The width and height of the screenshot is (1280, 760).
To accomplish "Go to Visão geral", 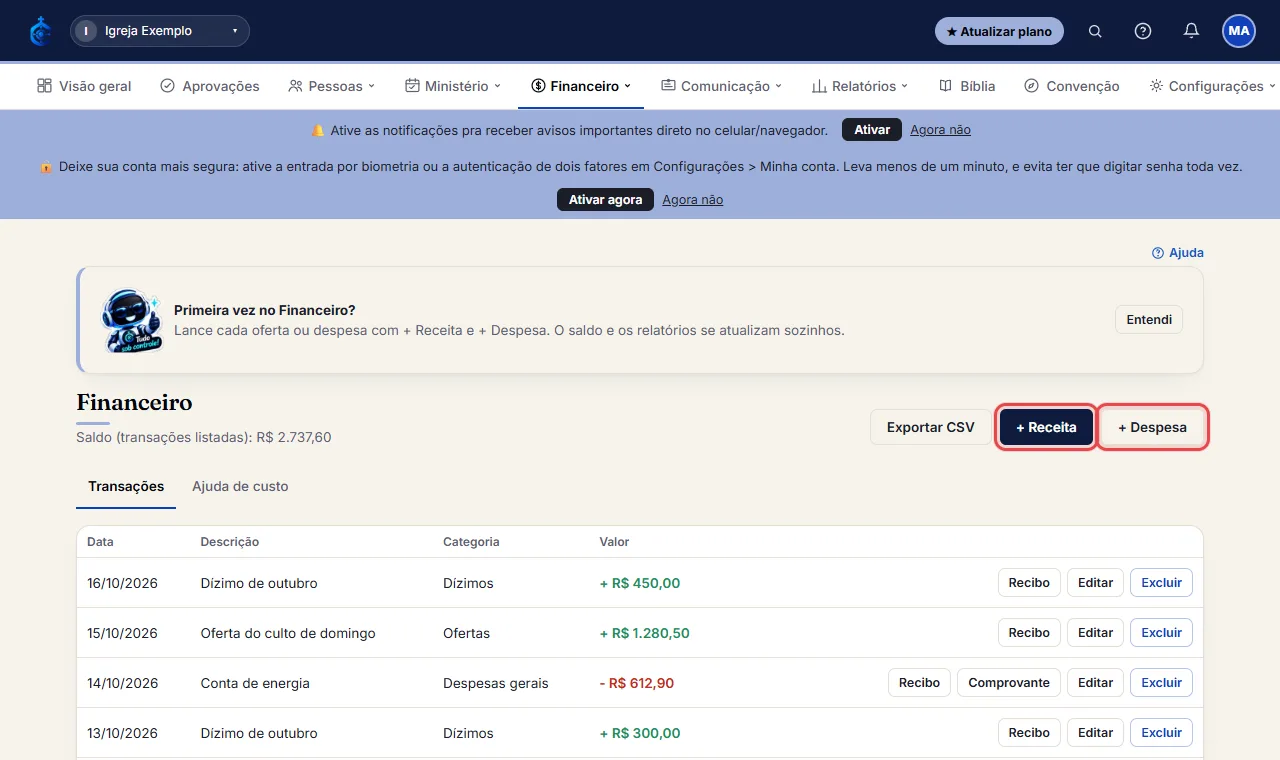I will [84, 86].
